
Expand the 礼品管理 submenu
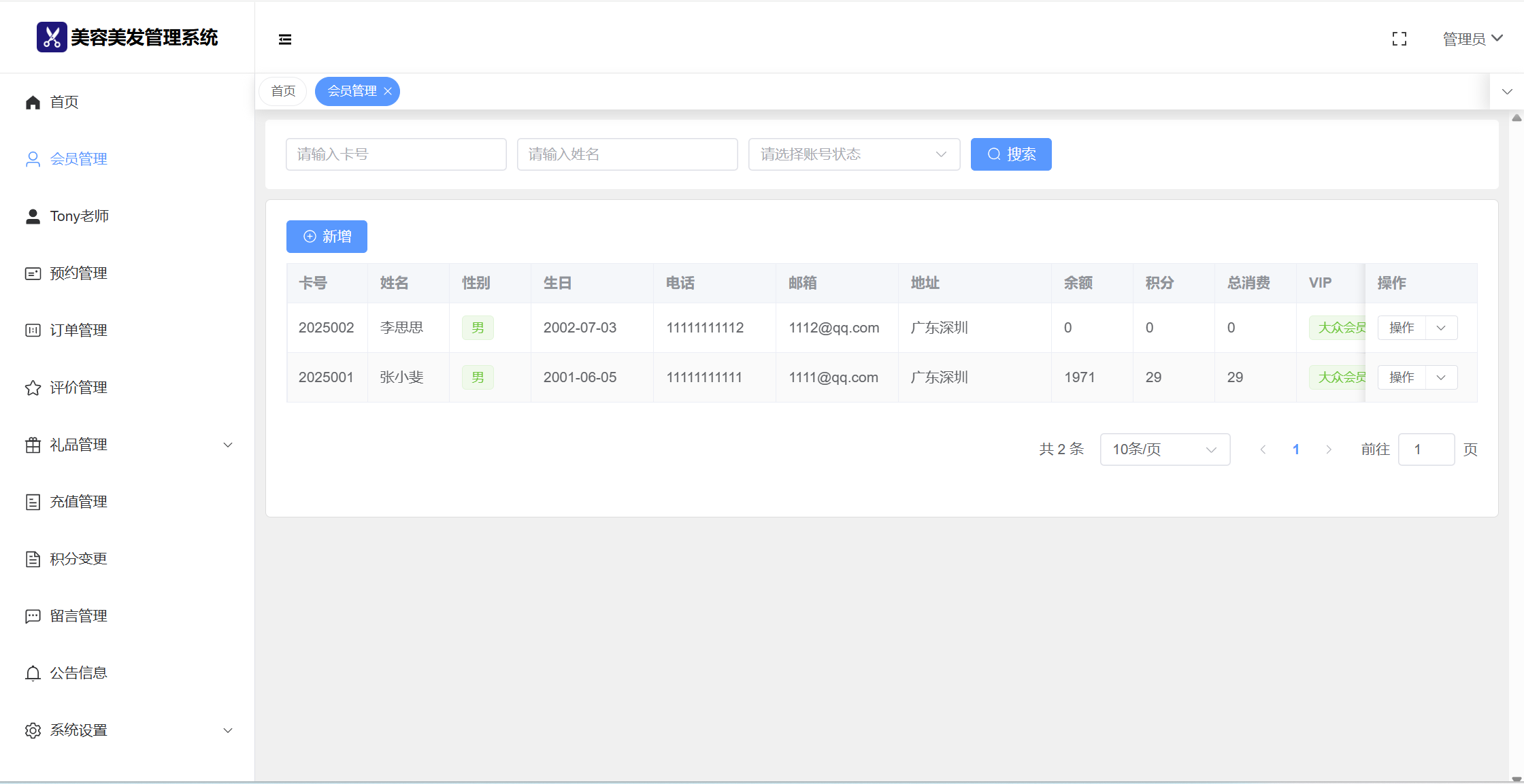coord(129,445)
